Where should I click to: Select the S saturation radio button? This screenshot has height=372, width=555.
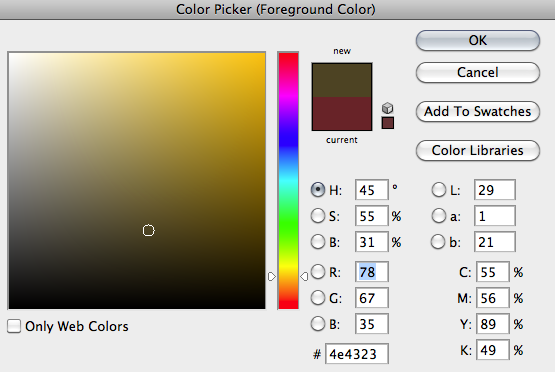[x=317, y=216]
